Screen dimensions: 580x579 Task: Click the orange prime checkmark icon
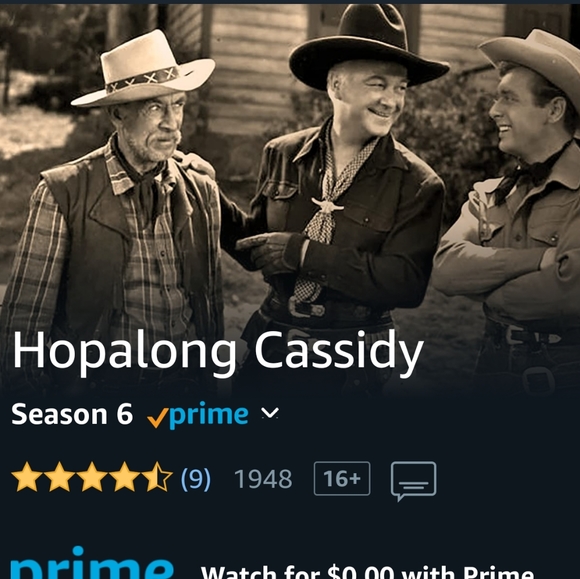pyautogui.click(x=158, y=418)
